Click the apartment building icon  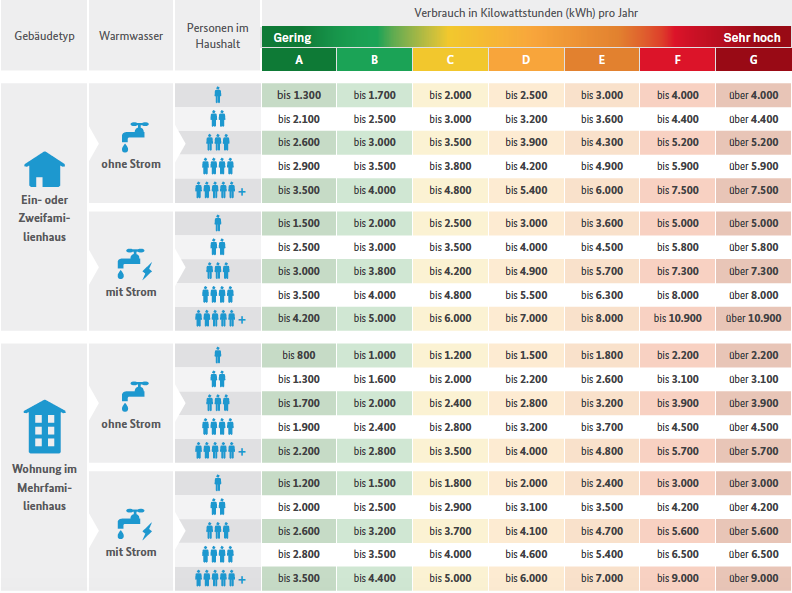(x=44, y=427)
